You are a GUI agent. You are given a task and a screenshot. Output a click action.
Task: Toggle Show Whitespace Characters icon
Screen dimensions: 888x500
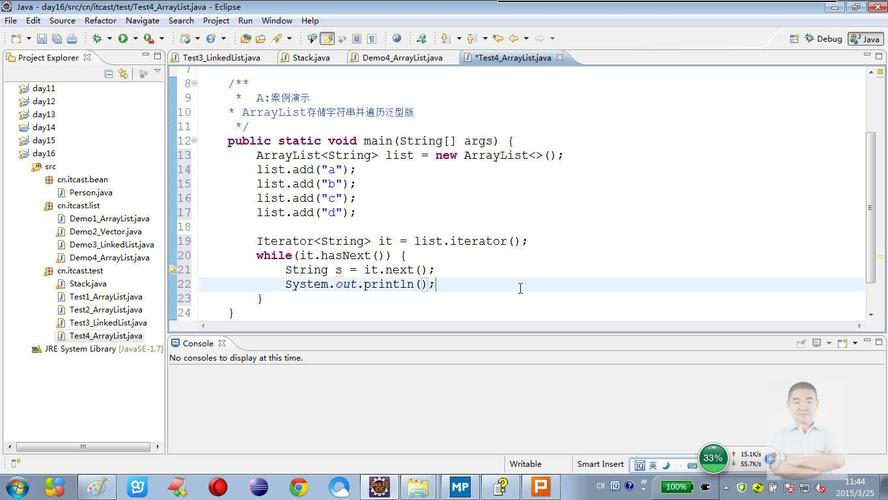pos(372,39)
